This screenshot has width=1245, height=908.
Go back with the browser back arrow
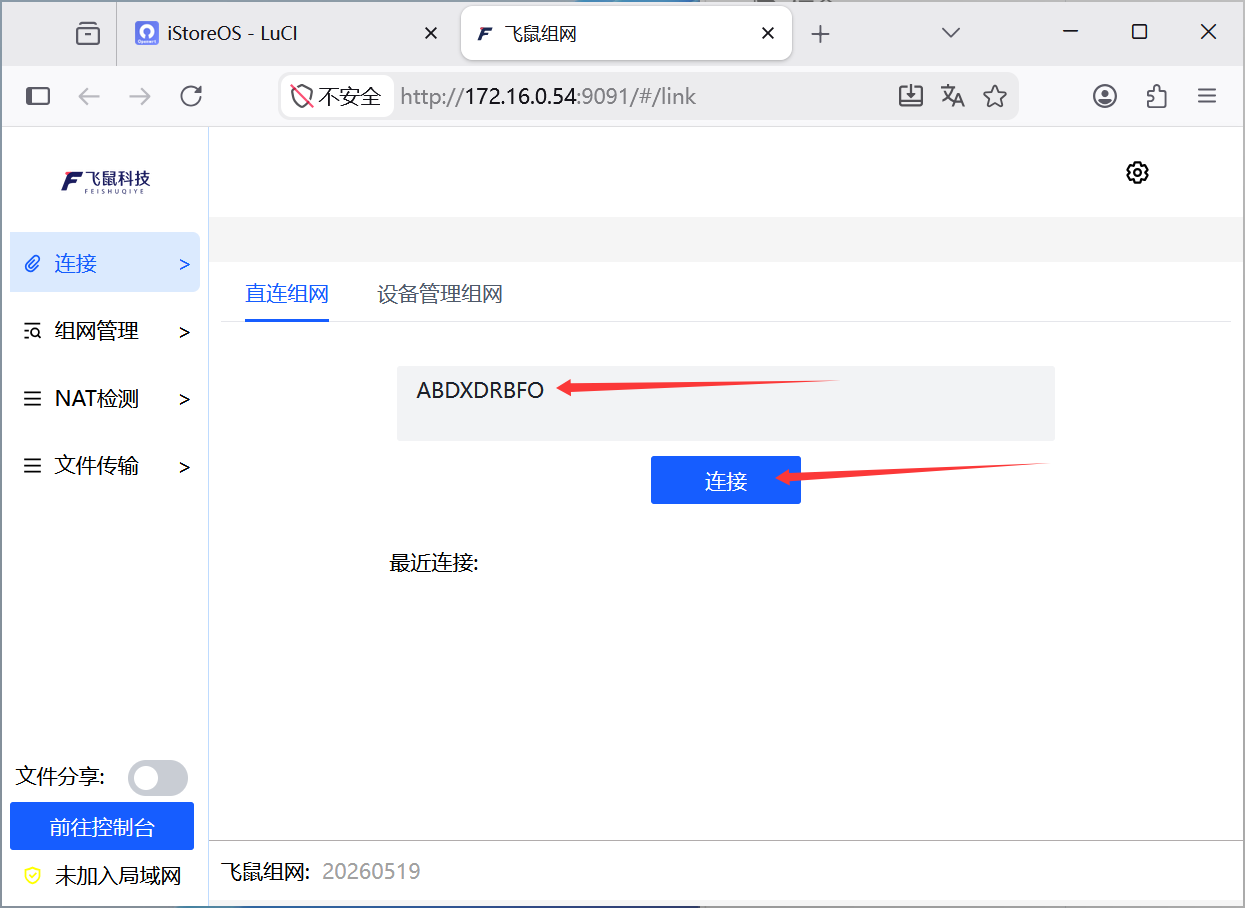89,96
